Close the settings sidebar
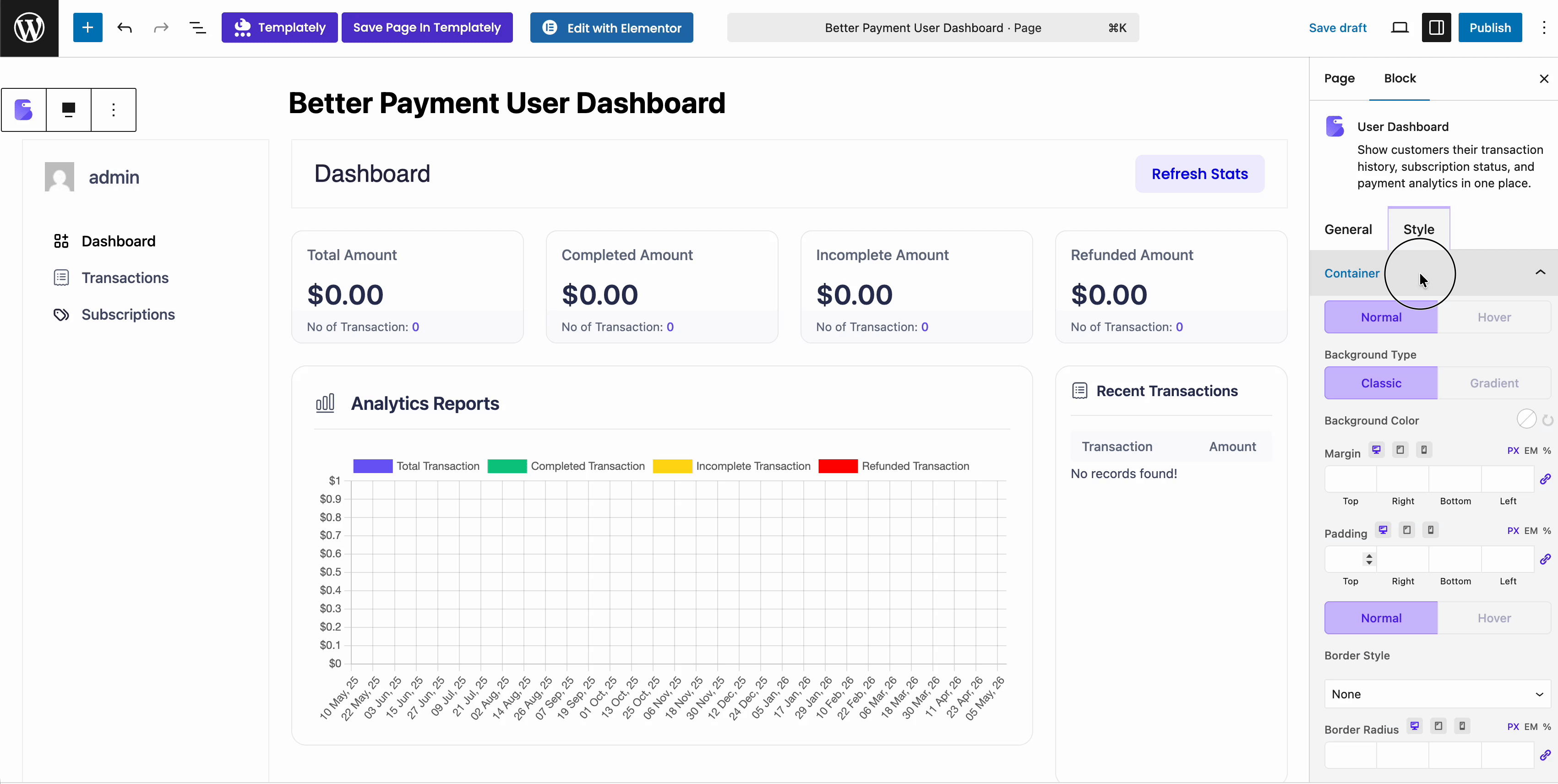This screenshot has height=784, width=1558. coord(1543,79)
